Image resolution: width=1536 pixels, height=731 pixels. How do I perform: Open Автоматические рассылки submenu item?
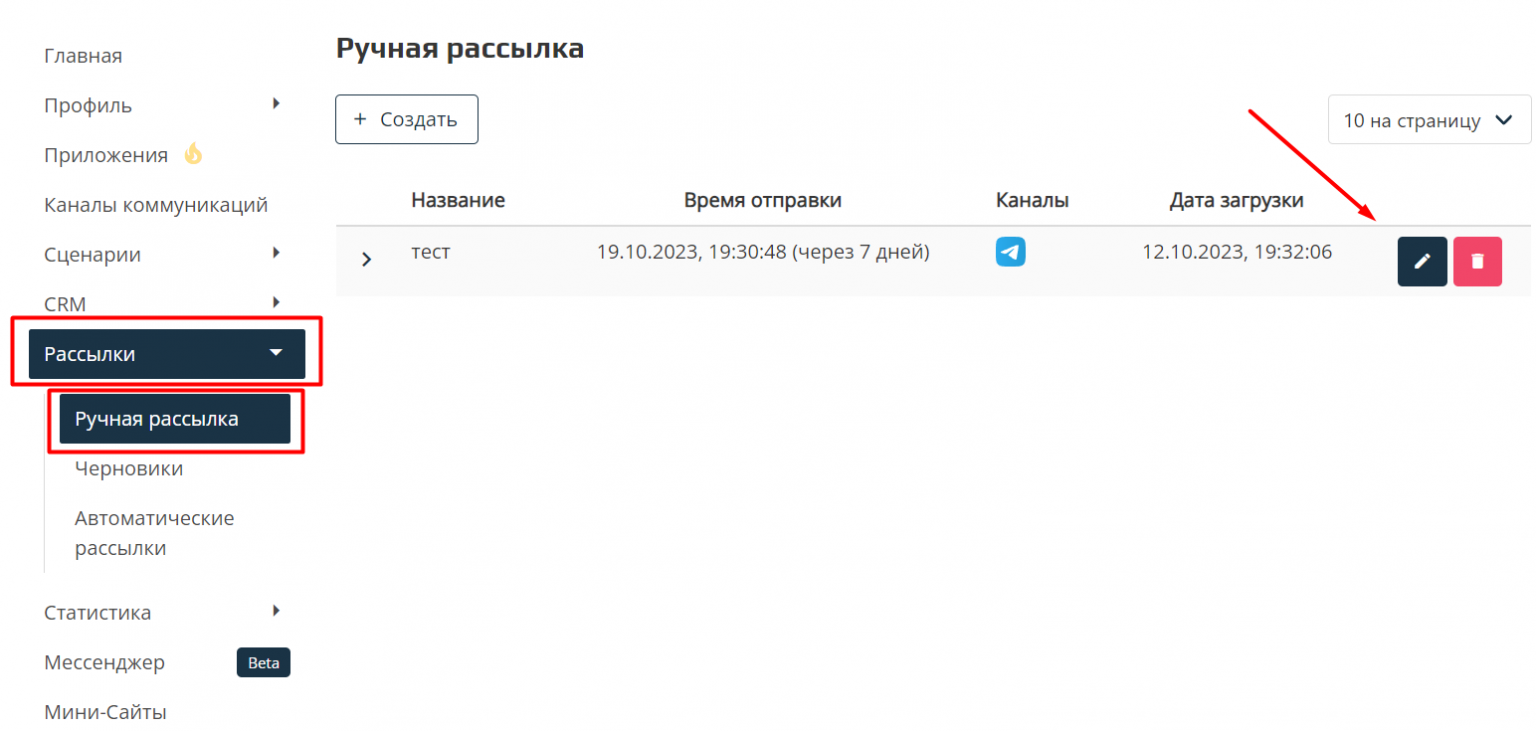154,533
